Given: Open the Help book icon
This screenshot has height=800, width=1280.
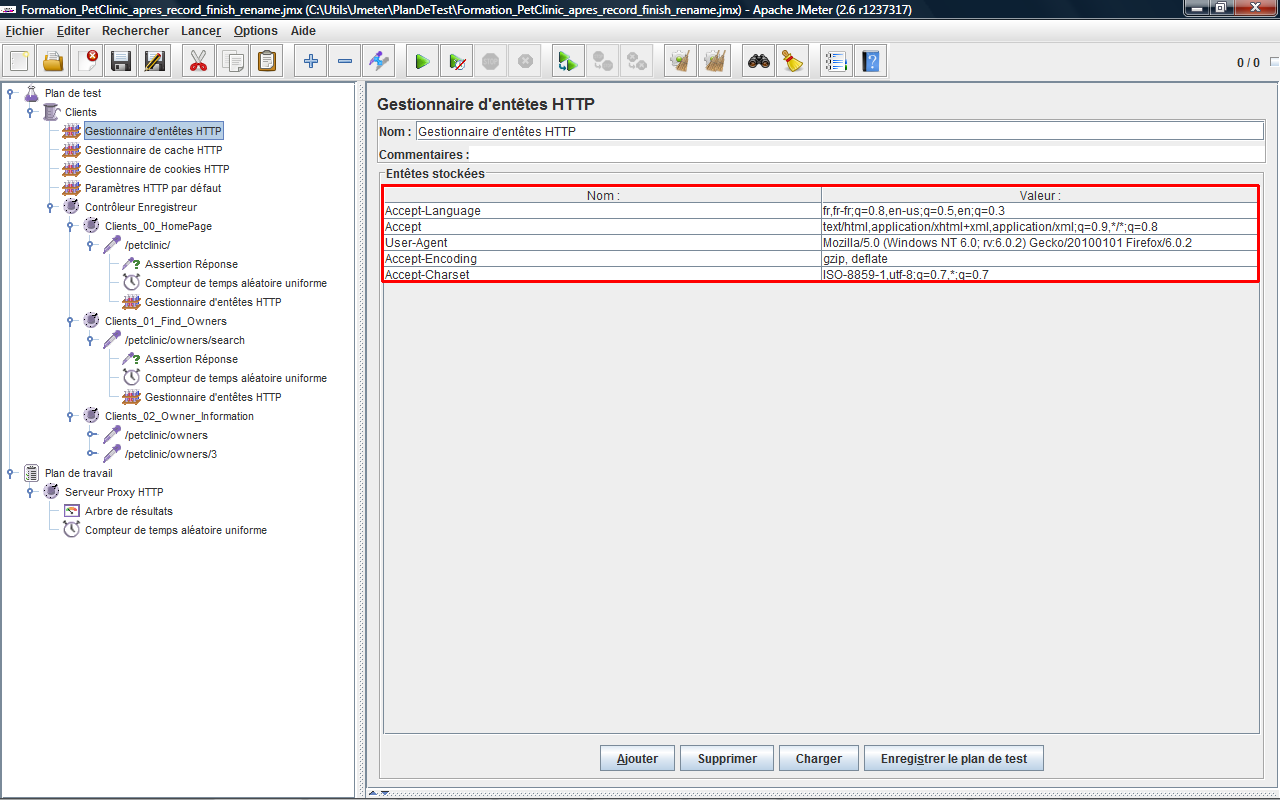Looking at the screenshot, I should pyautogui.click(x=870, y=62).
